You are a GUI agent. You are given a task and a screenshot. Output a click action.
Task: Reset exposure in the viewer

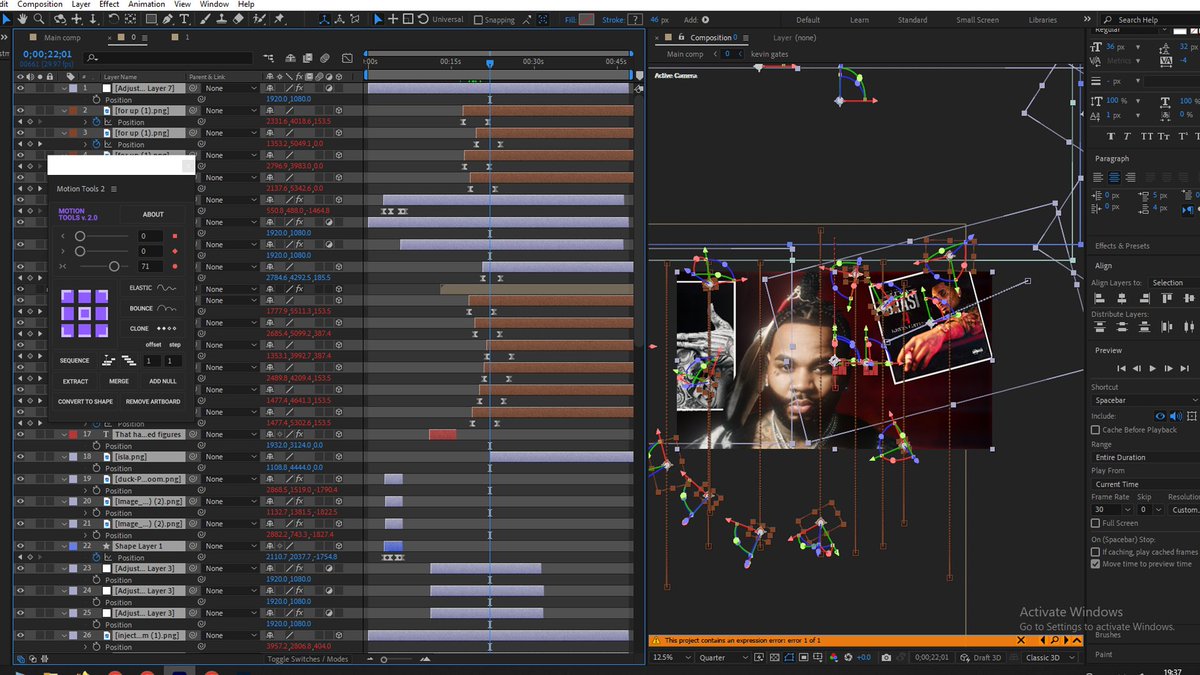click(x=848, y=657)
